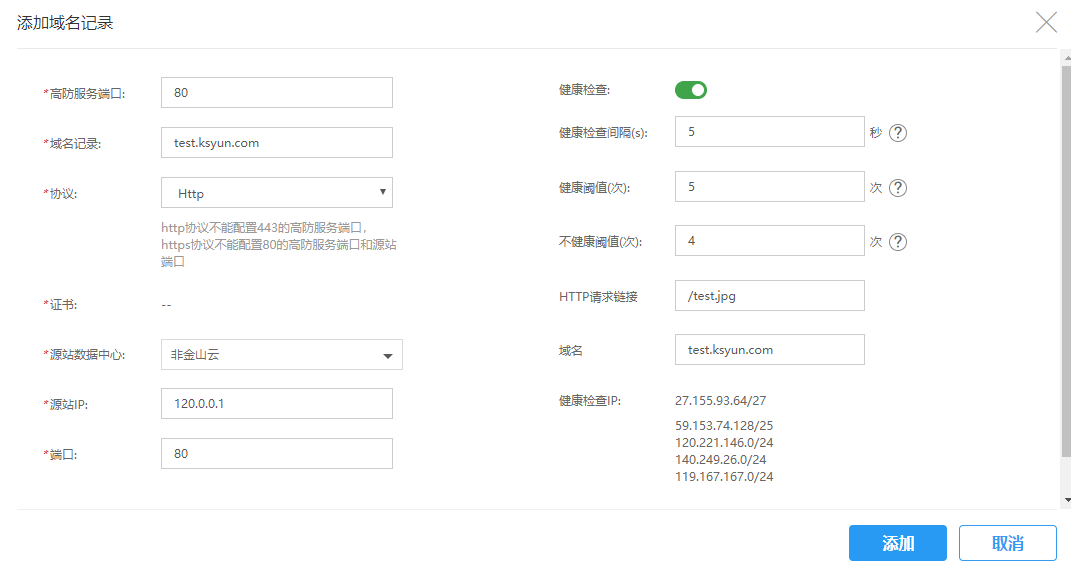The image size is (1071, 571).
Task: Click the 健康检查间隔 input box
Action: pos(769,132)
